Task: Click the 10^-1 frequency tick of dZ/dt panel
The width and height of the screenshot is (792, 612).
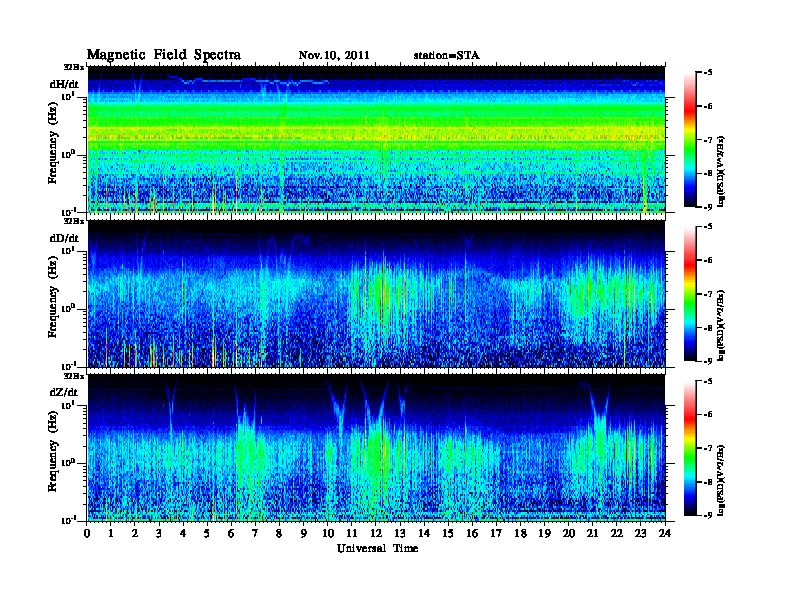Action: pos(68,520)
